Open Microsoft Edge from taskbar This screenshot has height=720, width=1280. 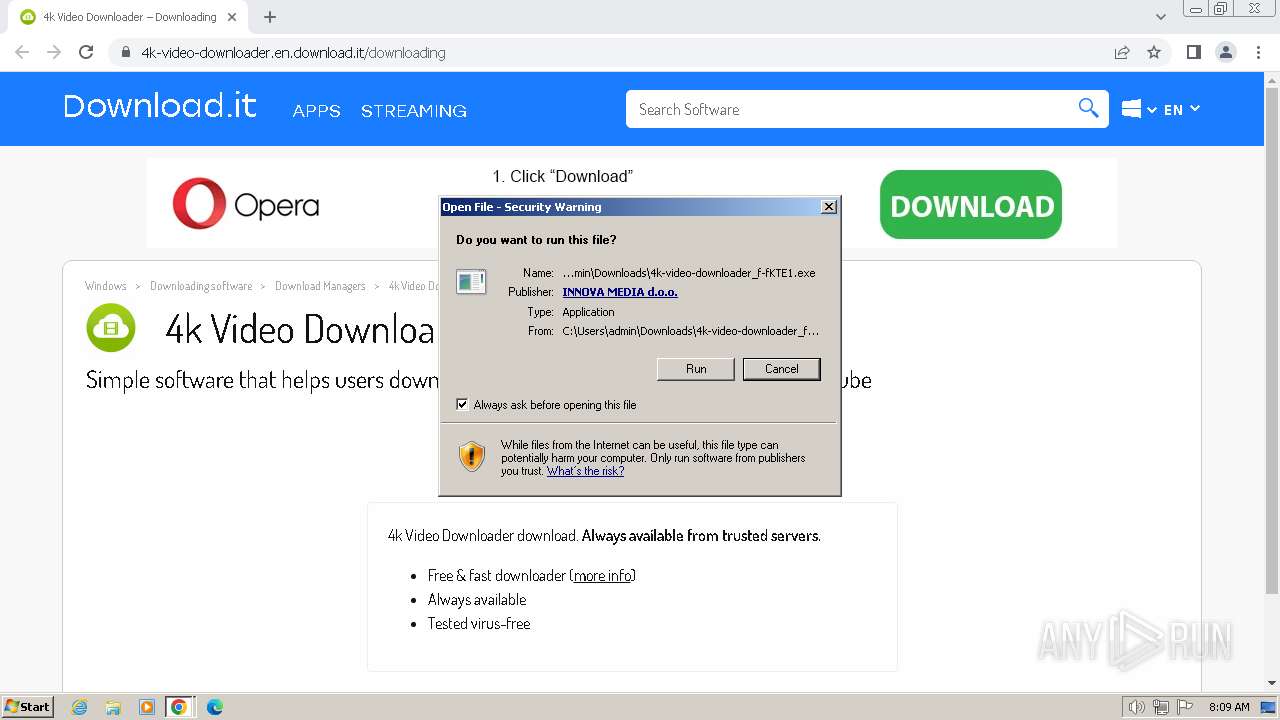(214, 707)
